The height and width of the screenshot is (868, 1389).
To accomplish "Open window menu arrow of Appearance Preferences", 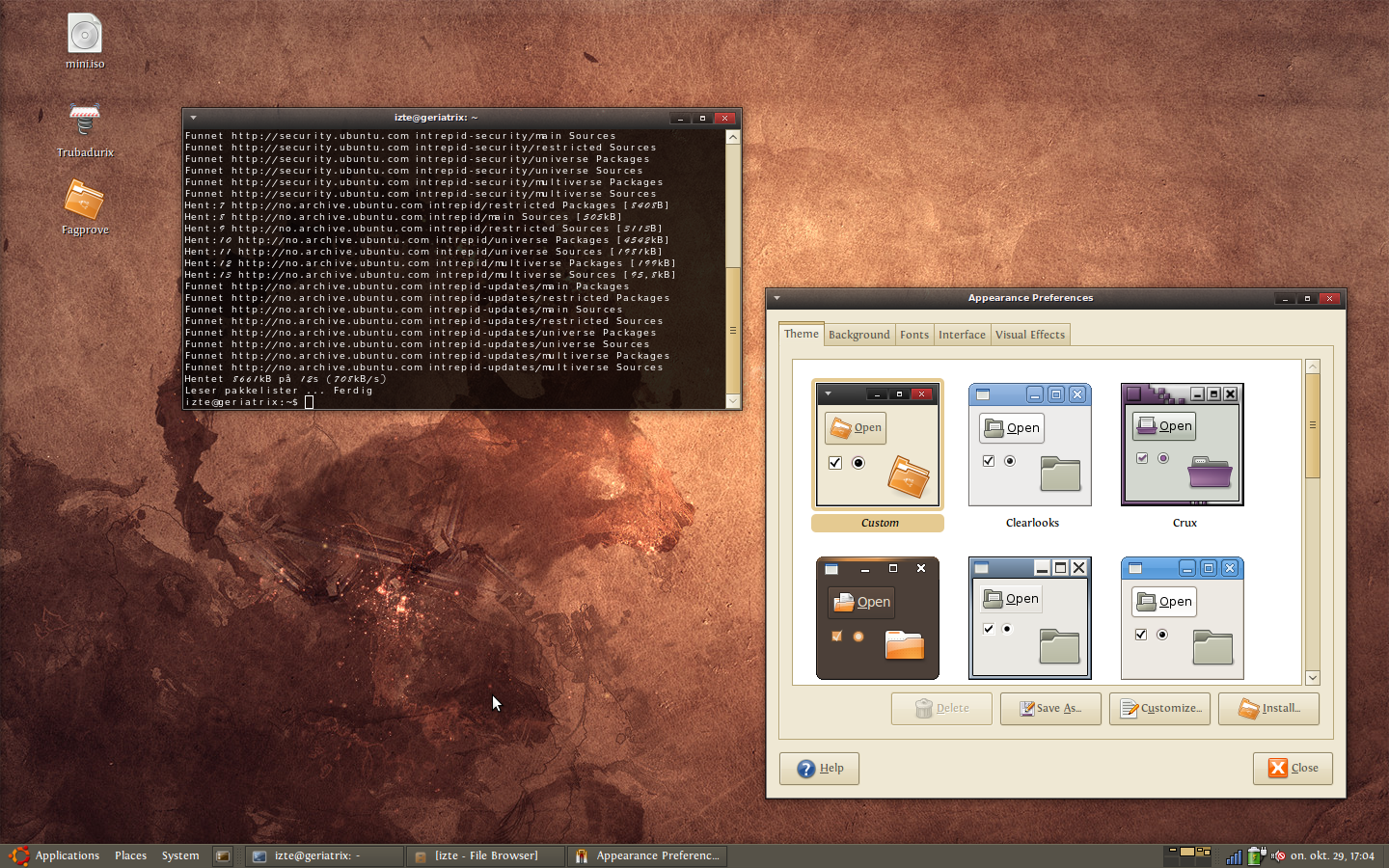I will [x=776, y=298].
